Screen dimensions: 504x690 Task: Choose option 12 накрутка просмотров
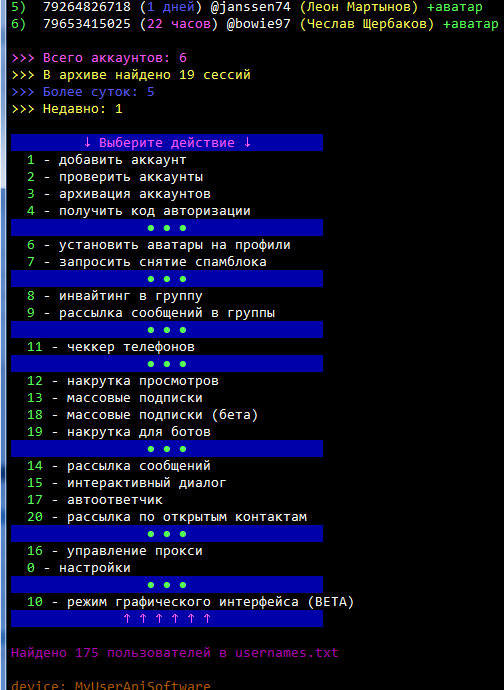point(123,381)
